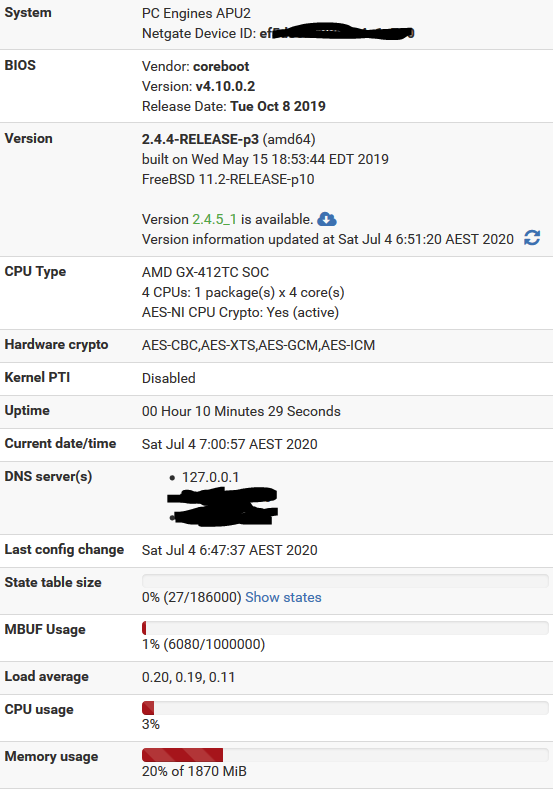Click the Uptime value text
The image size is (553, 794).
point(241,411)
